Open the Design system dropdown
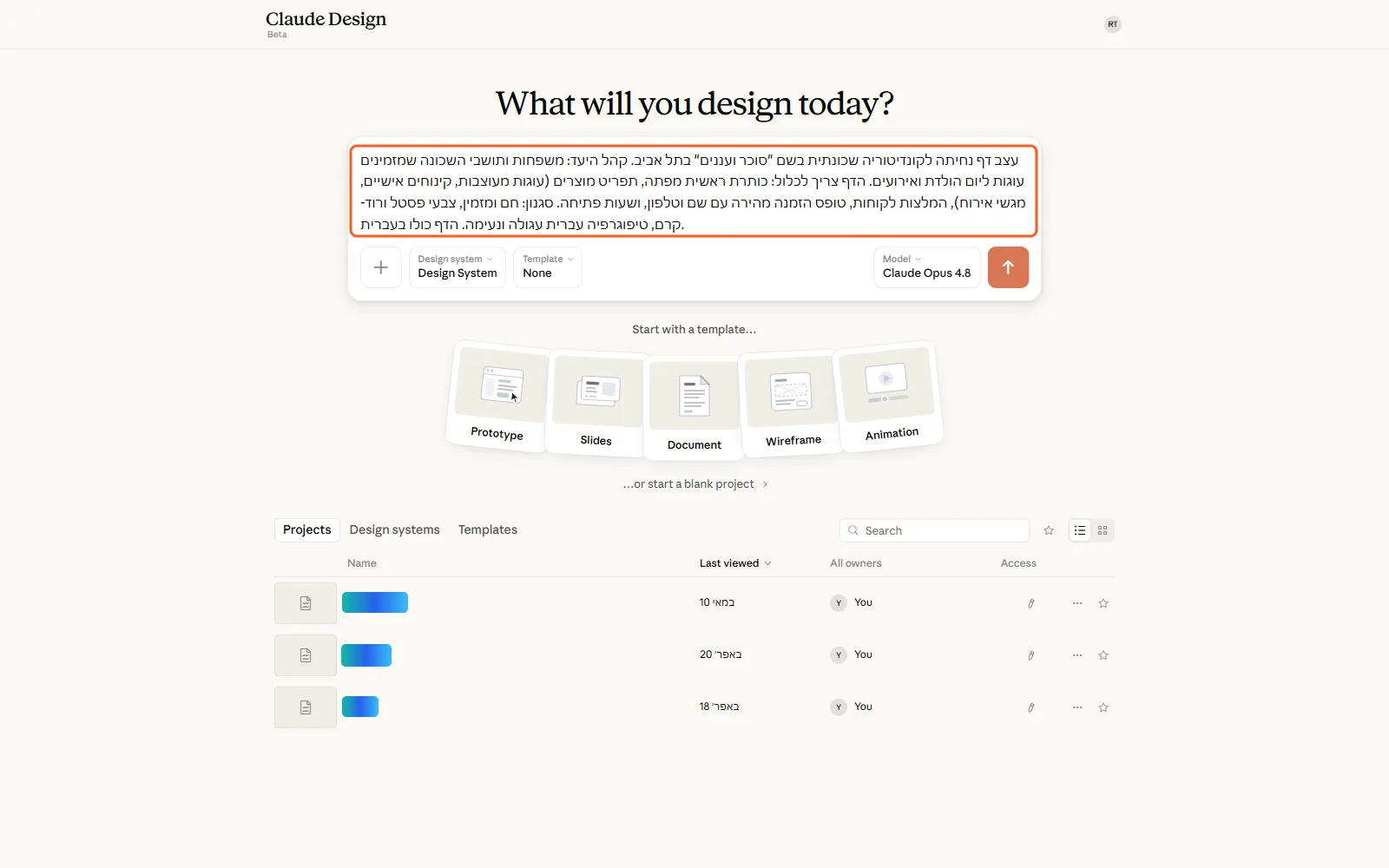1389x868 pixels. point(458,267)
